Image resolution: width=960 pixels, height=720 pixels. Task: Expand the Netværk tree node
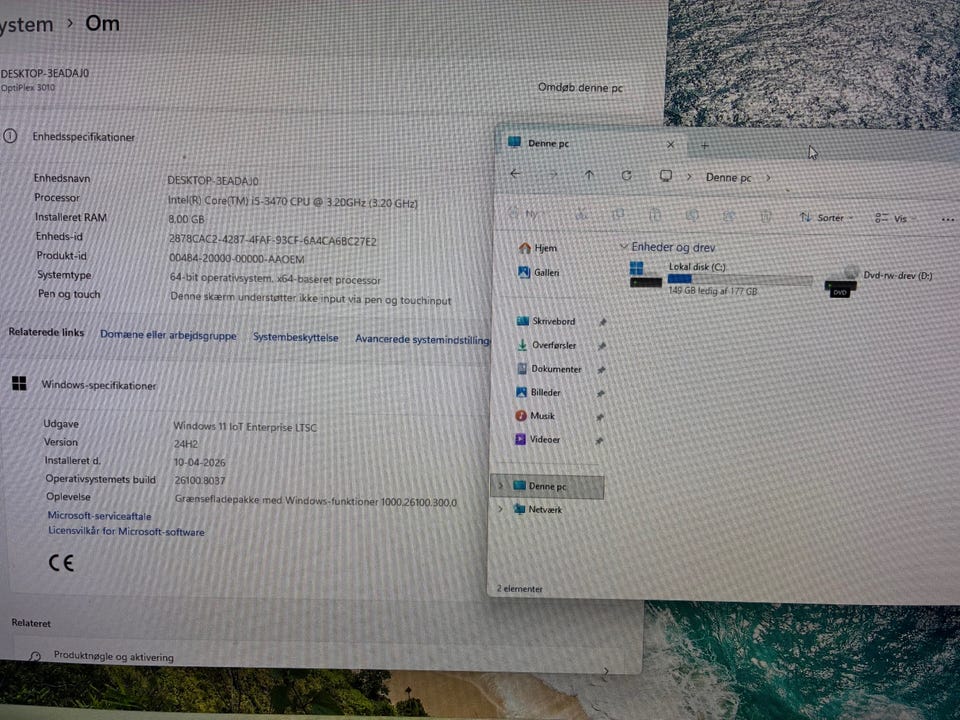(x=500, y=509)
